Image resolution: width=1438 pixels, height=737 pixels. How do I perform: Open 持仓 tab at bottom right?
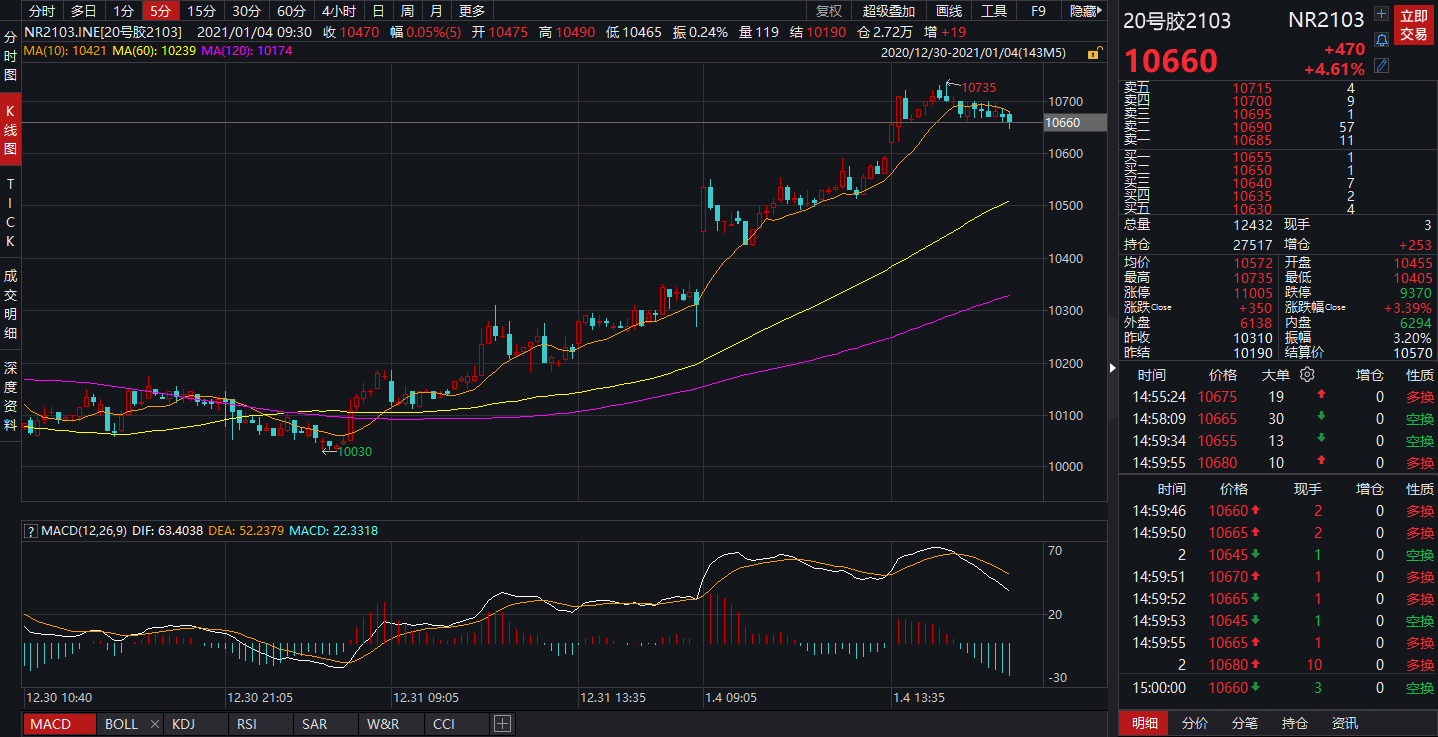point(1295,723)
